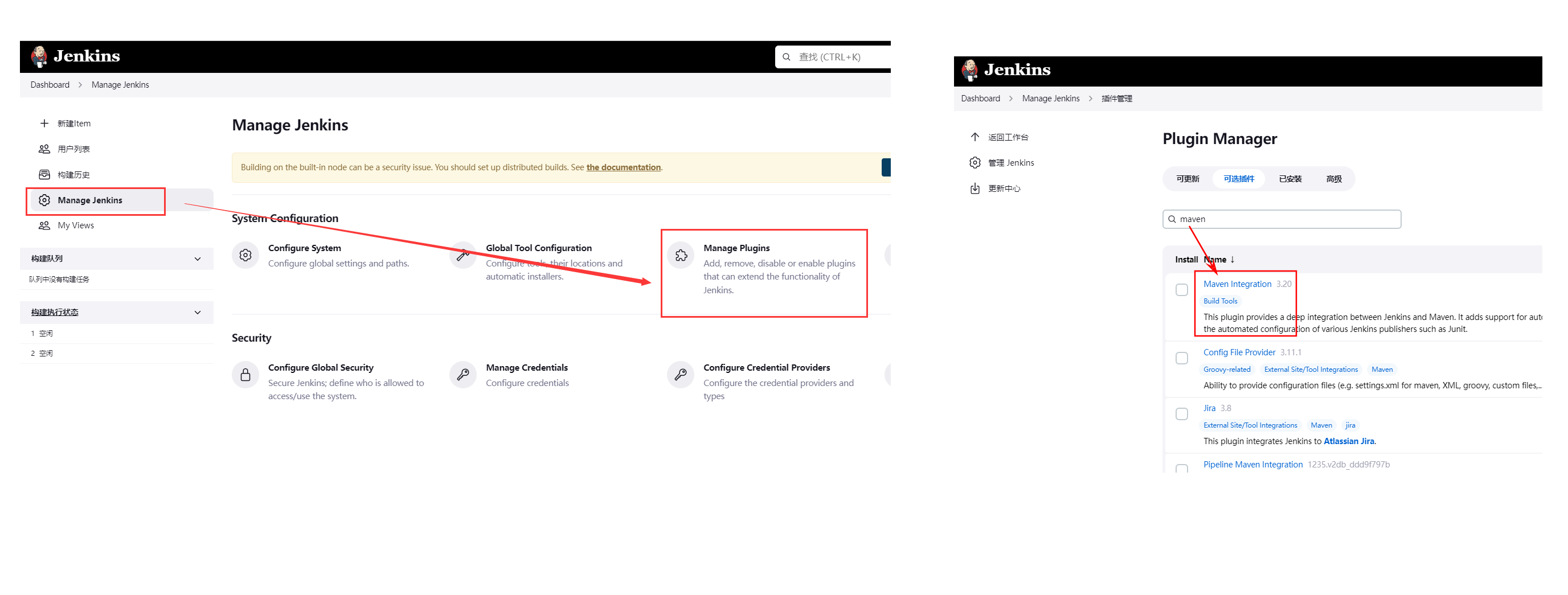Image resolution: width=1568 pixels, height=595 pixels.
Task: Tick the Maven Integration install checkbox
Action: (1182, 290)
